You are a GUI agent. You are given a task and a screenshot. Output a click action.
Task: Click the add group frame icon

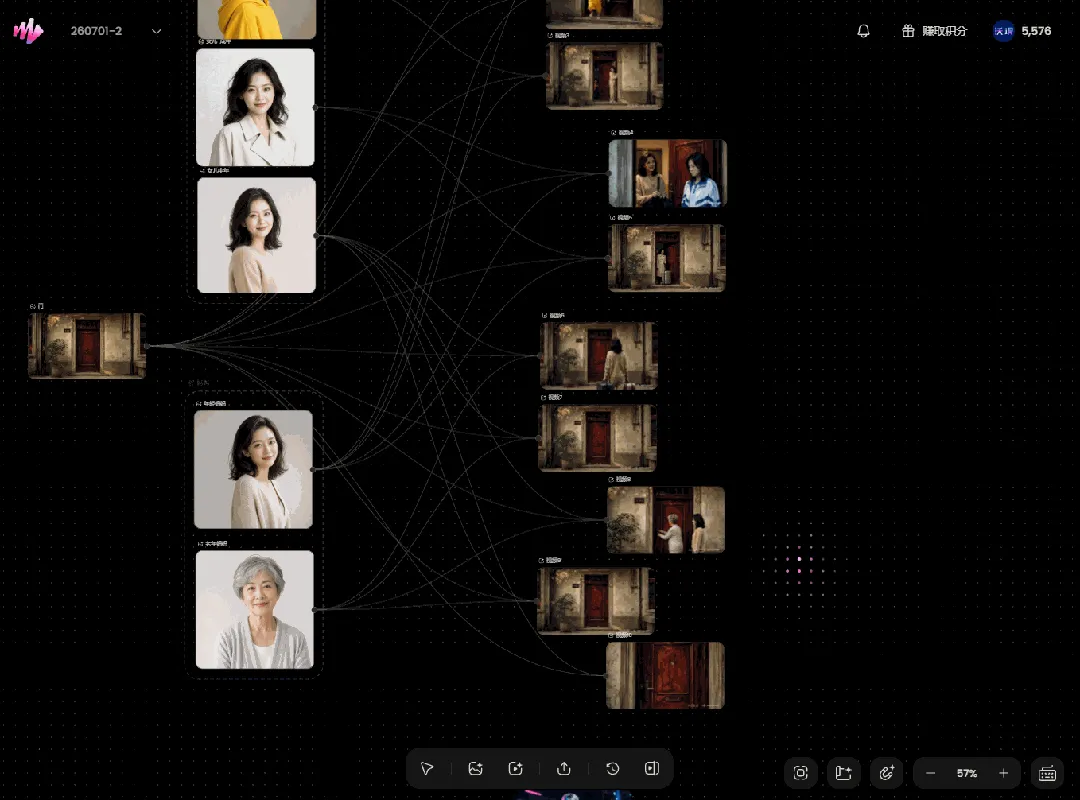pos(844,773)
